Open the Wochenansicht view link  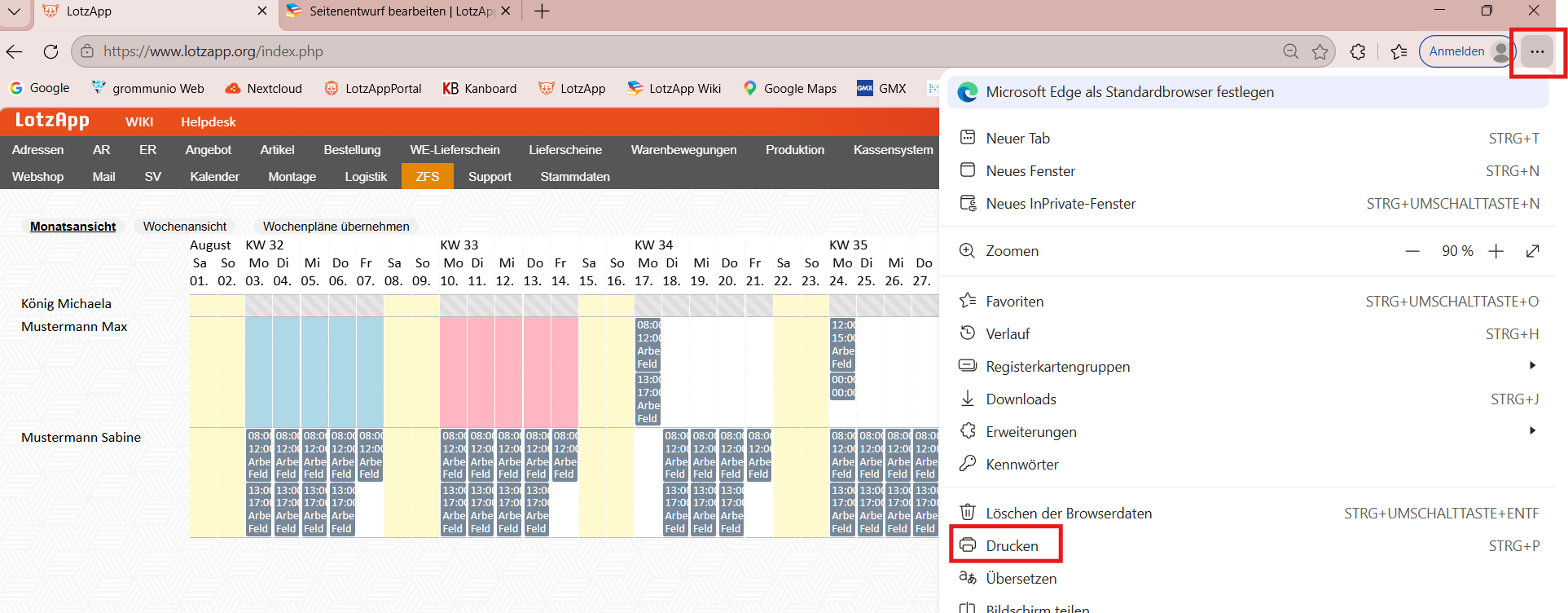[x=185, y=226]
